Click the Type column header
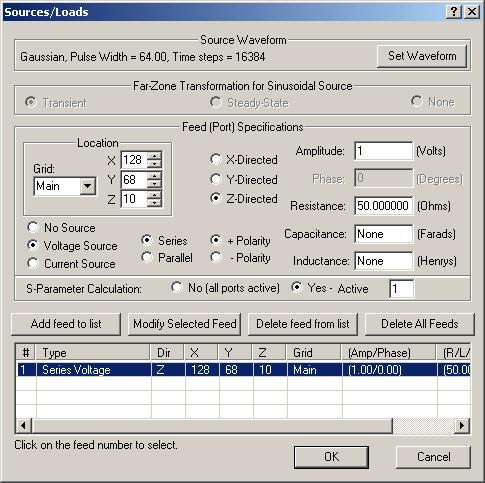Screen dimensions: 485x483 point(93,353)
